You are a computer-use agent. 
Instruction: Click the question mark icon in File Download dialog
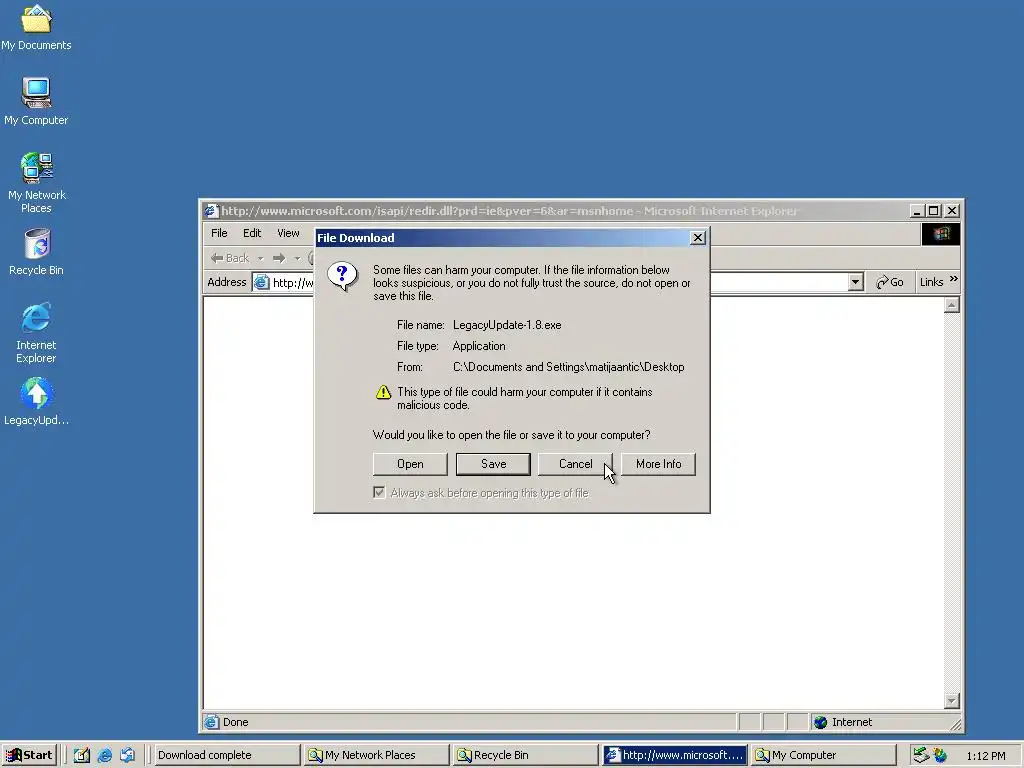pyautogui.click(x=342, y=276)
